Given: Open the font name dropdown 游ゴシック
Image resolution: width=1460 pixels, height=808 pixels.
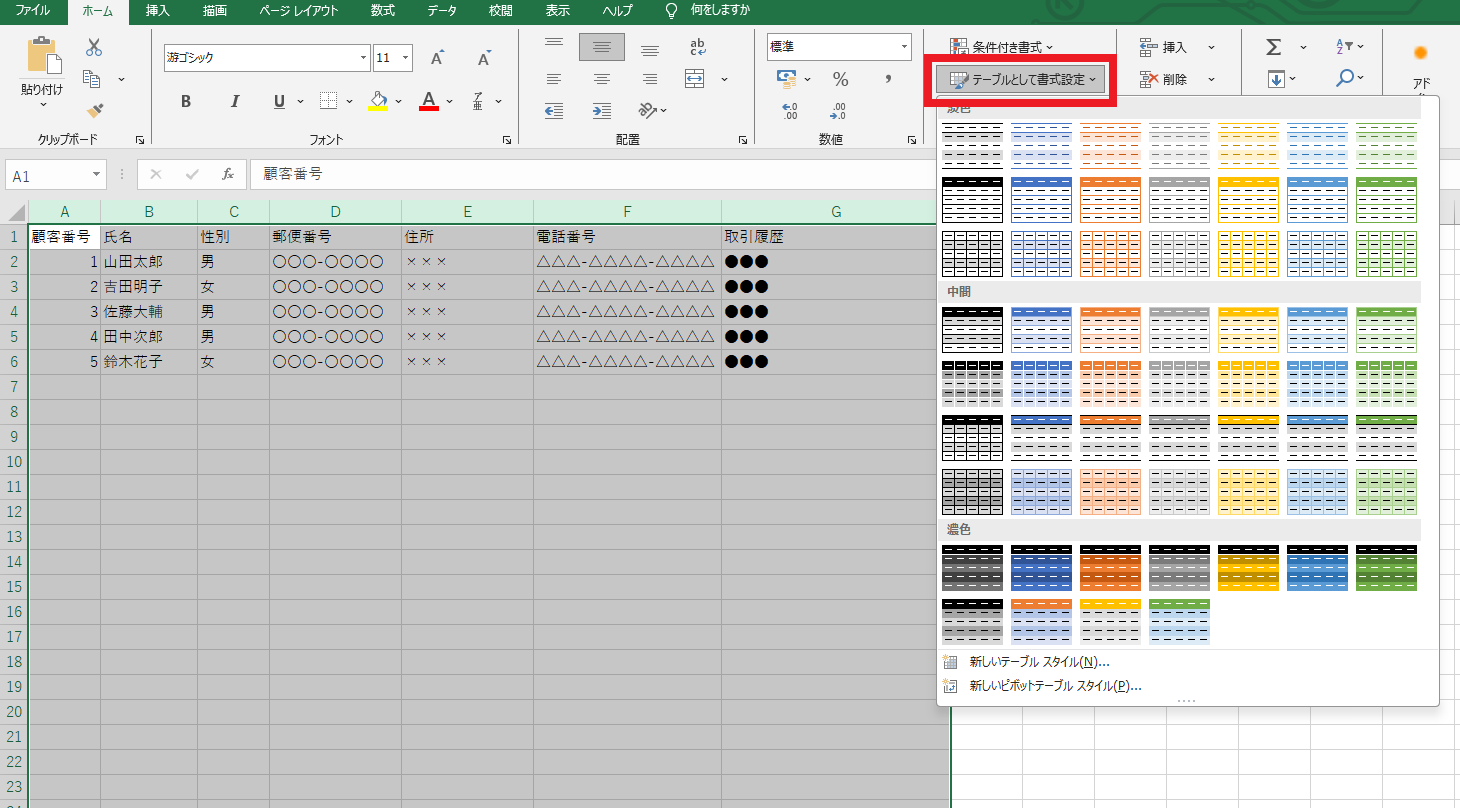Looking at the screenshot, I should point(364,58).
